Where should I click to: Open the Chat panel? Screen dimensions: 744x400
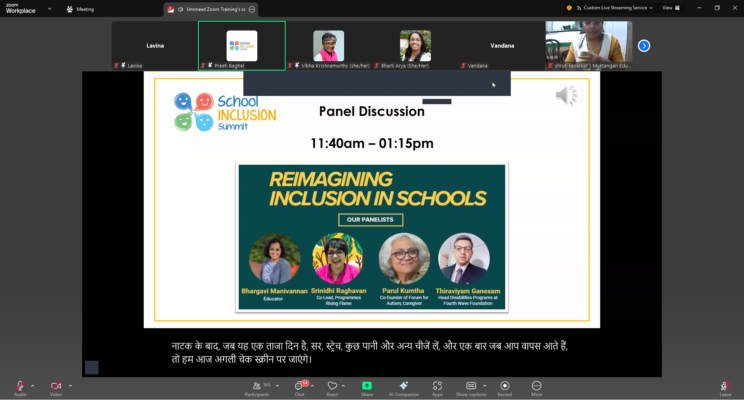(299, 388)
